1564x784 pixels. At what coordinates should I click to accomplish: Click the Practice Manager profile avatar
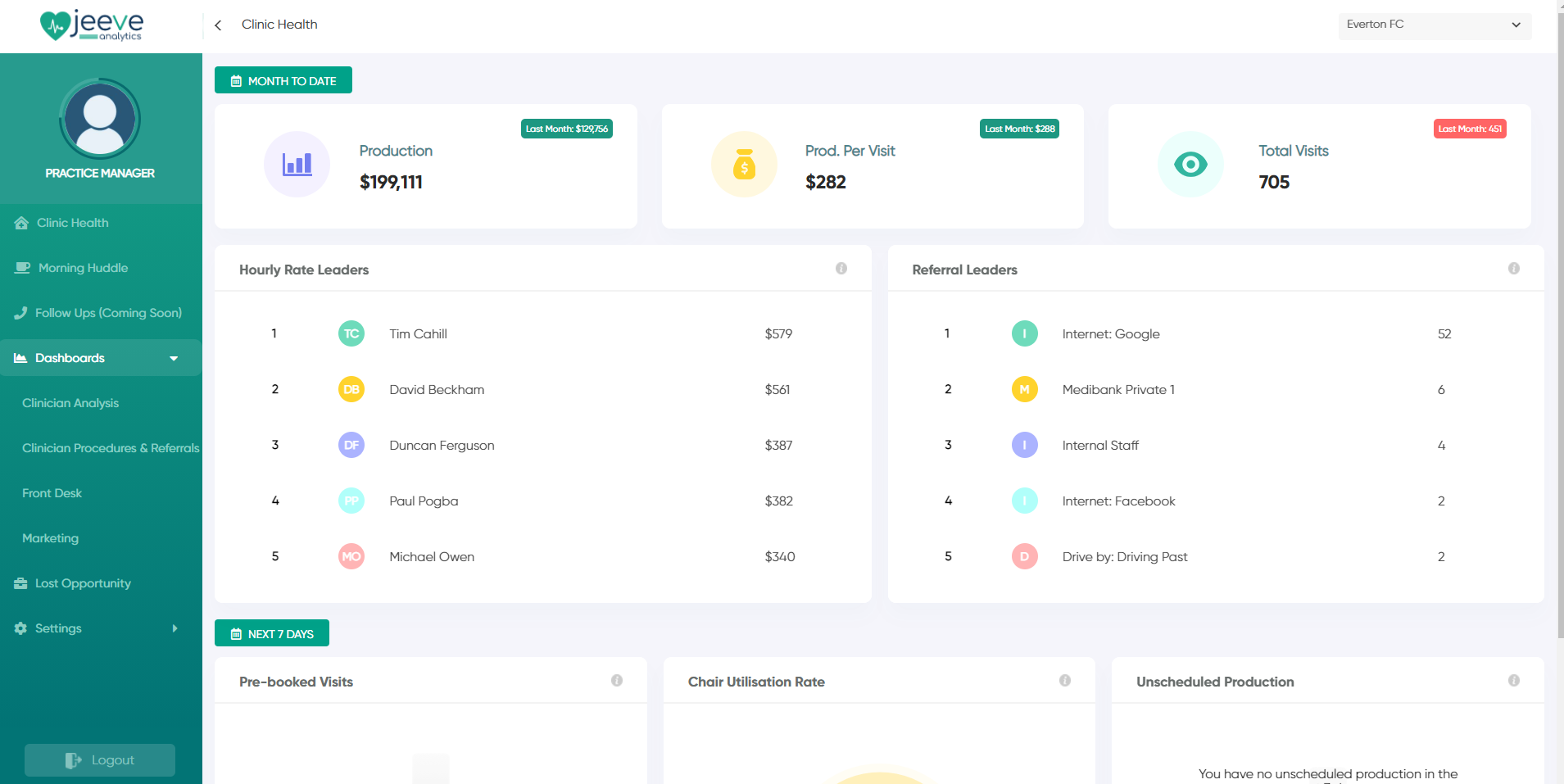(100, 119)
